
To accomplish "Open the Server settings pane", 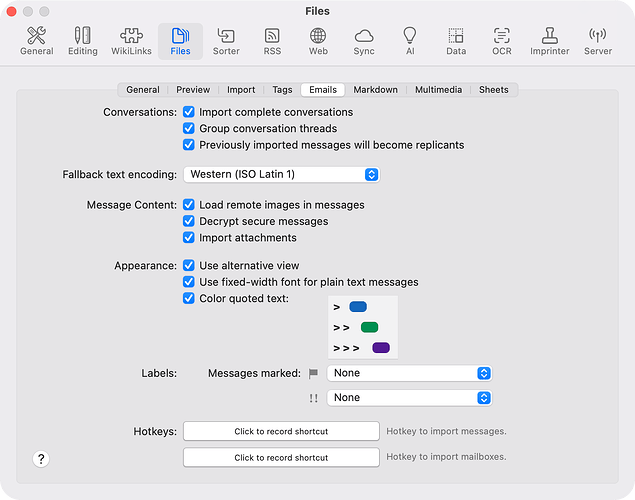I will (598, 41).
